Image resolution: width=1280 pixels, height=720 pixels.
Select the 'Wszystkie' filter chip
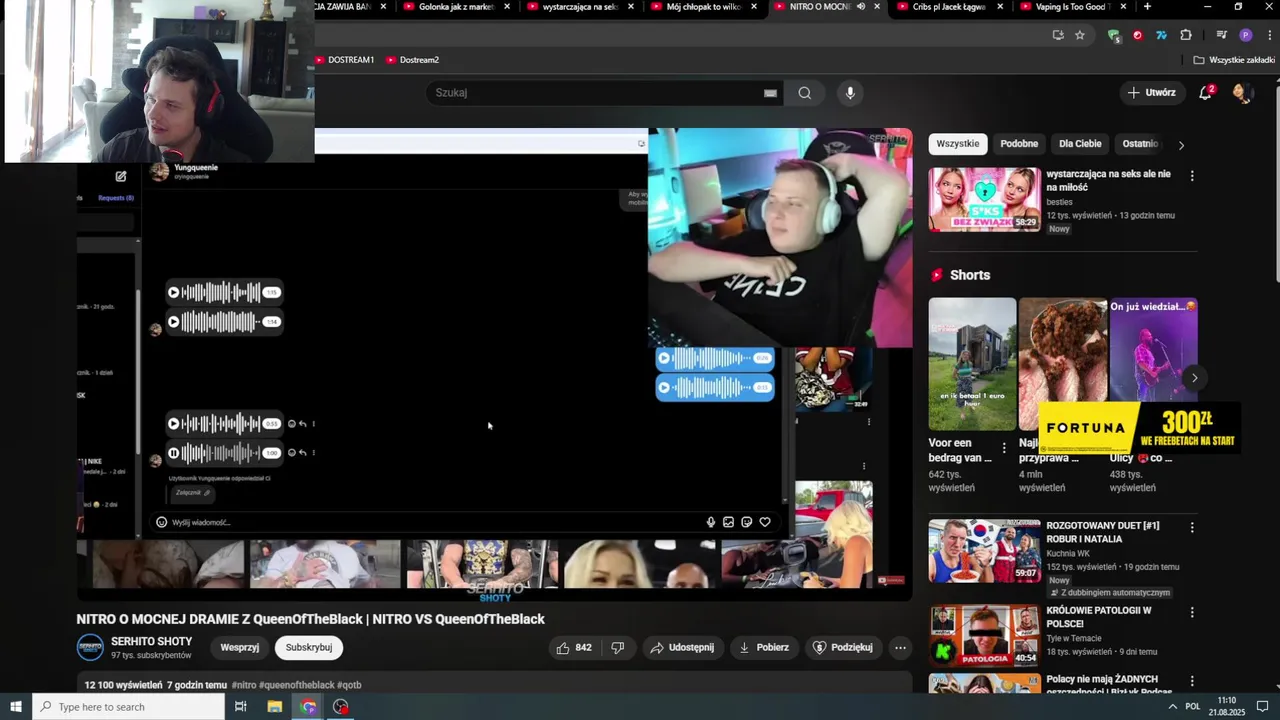click(958, 144)
